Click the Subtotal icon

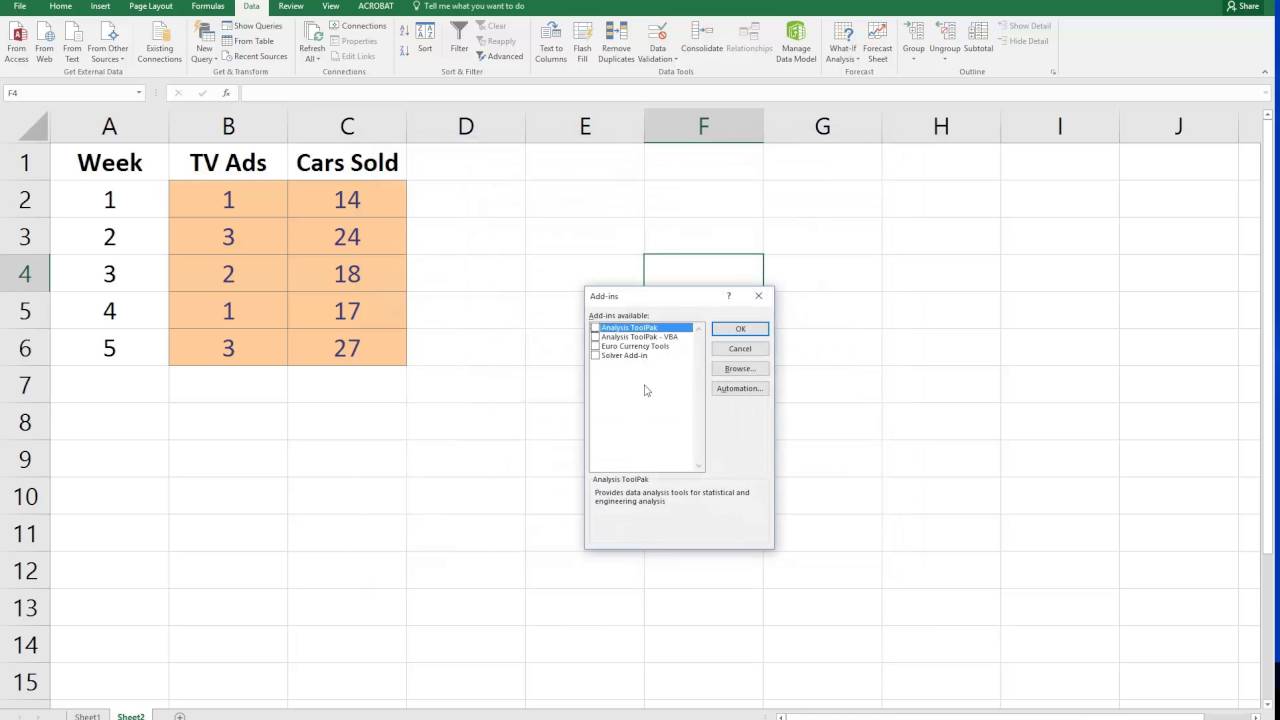tap(978, 38)
